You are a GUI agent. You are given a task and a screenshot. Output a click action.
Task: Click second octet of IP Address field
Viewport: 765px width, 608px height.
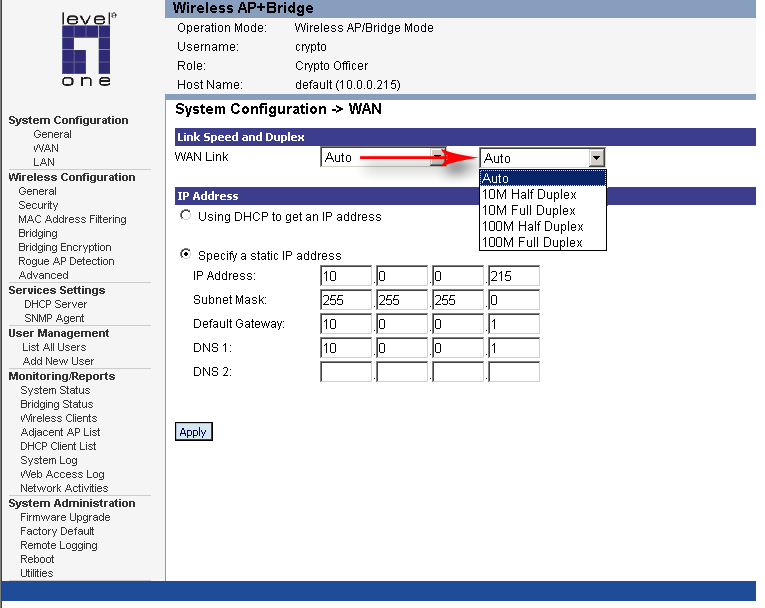click(x=402, y=276)
